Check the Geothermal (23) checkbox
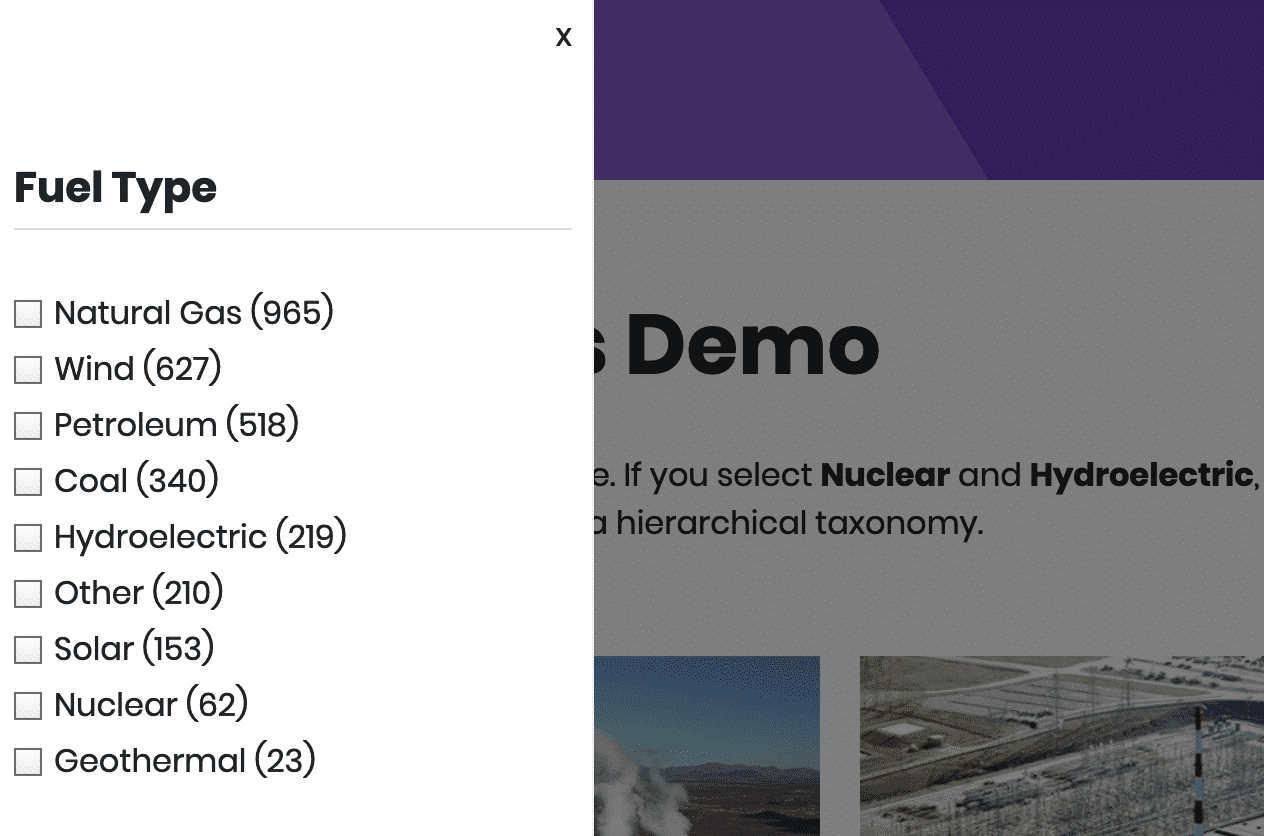The image size is (1264, 836). pyautogui.click(x=28, y=762)
